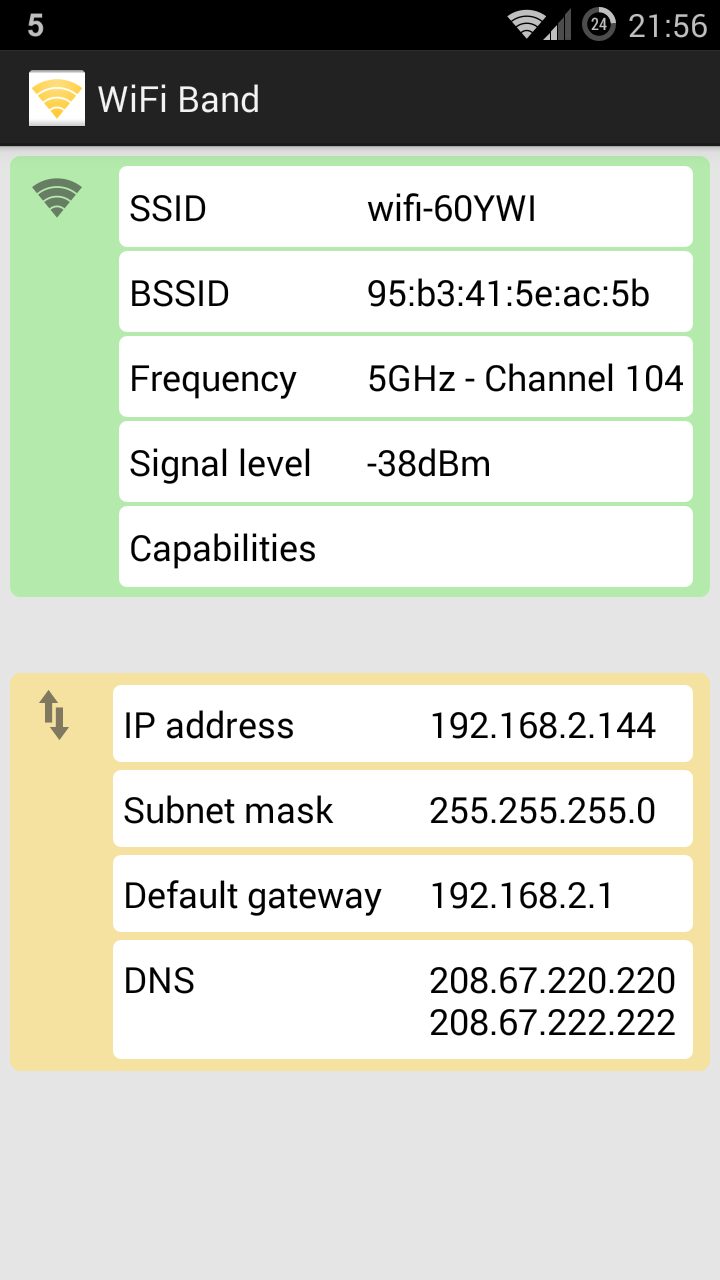Tap the WiFi Band app icon
720x1280 pixels.
57,98
